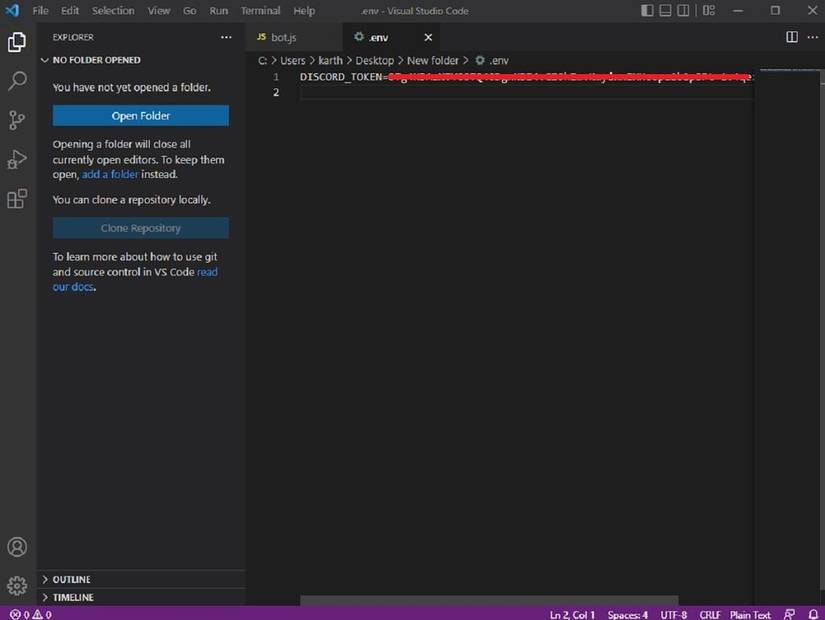
Task: Open the Search view in activity bar
Action: click(x=17, y=81)
